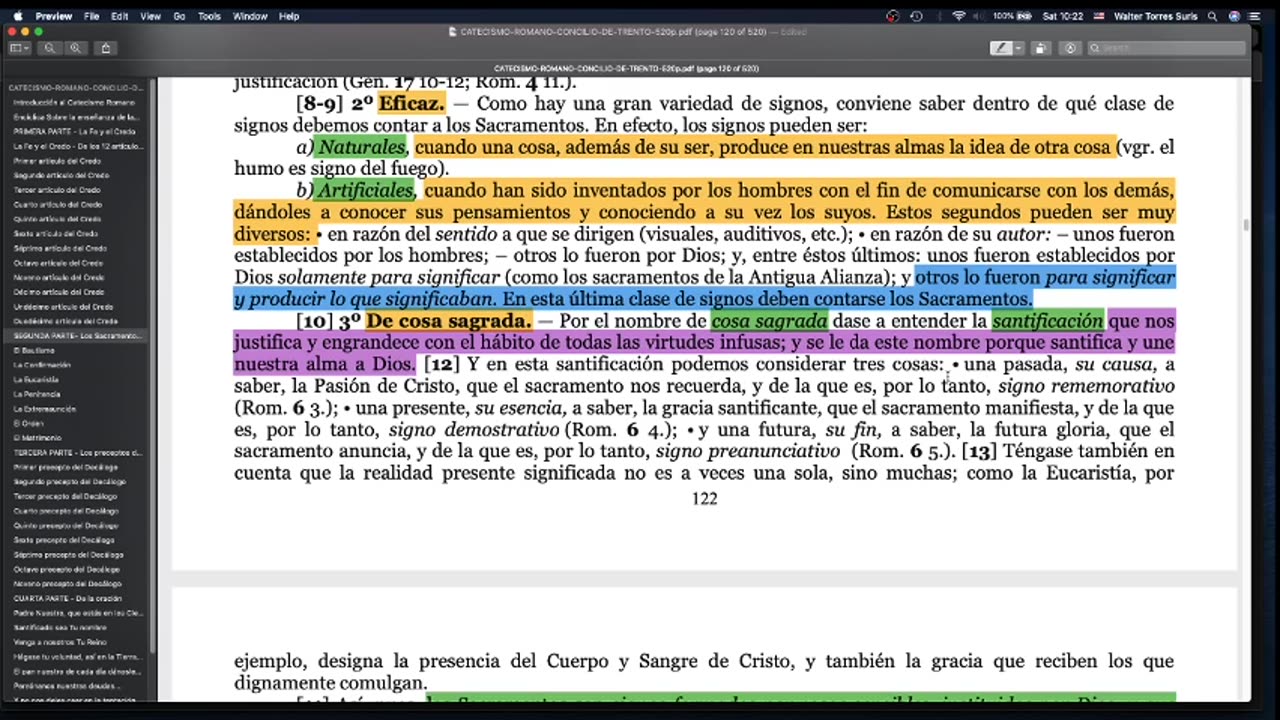Go to El Bautismo chapter

(x=34, y=350)
